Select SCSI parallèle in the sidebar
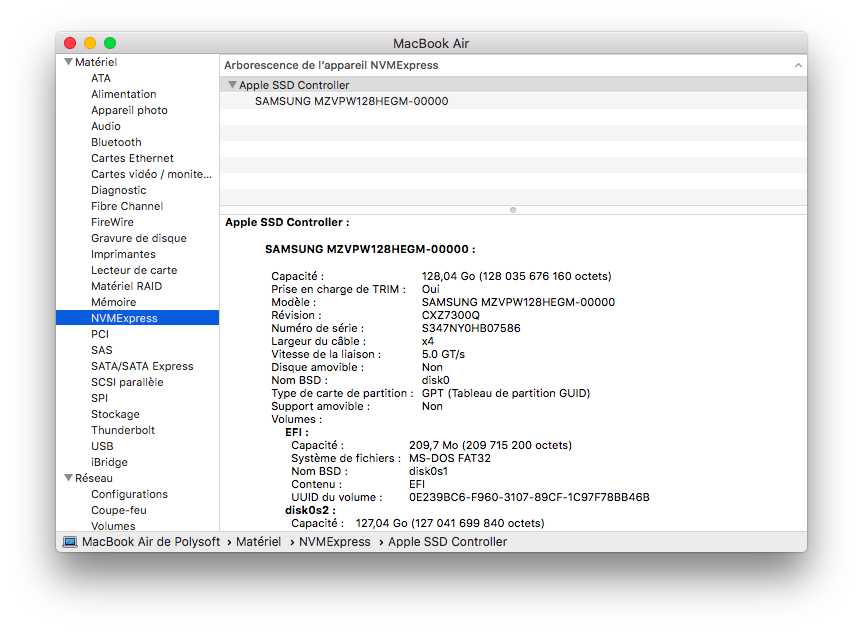This screenshot has height=632, width=863. pyautogui.click(x=127, y=382)
